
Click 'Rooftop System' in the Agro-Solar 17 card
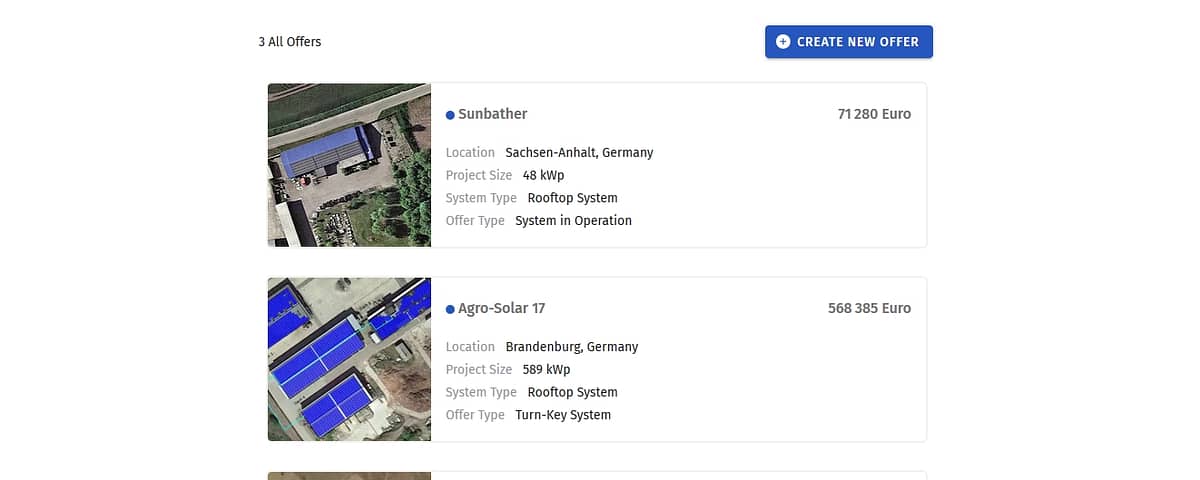572,392
